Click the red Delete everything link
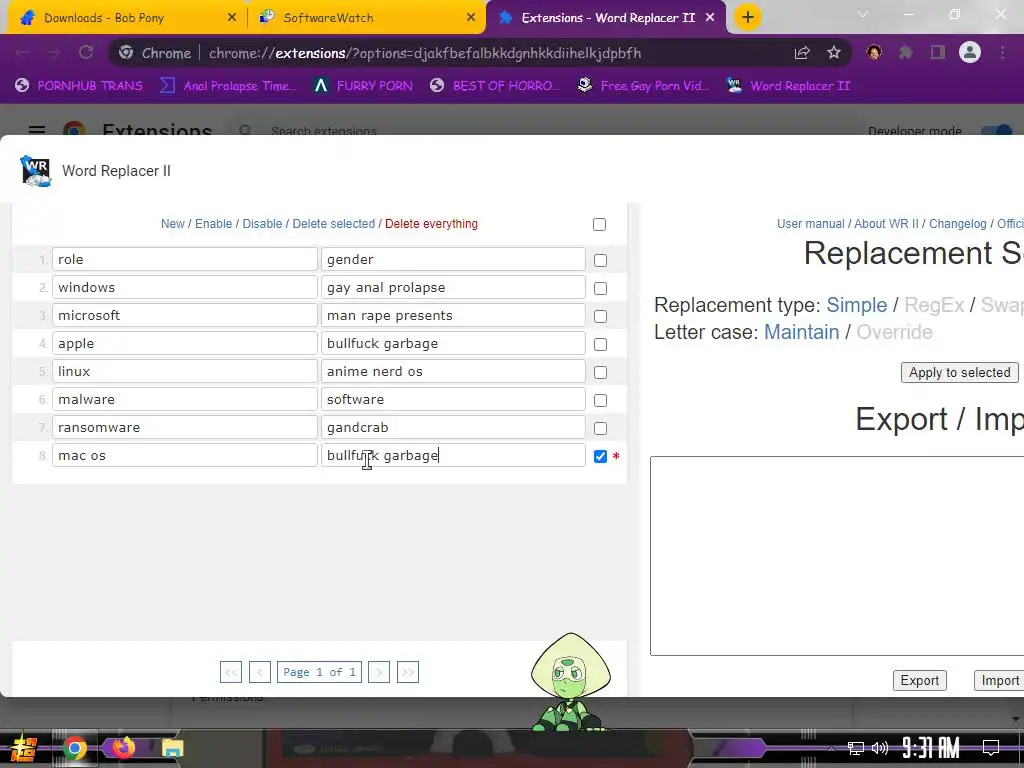Image resolution: width=1024 pixels, height=768 pixels. pos(431,224)
